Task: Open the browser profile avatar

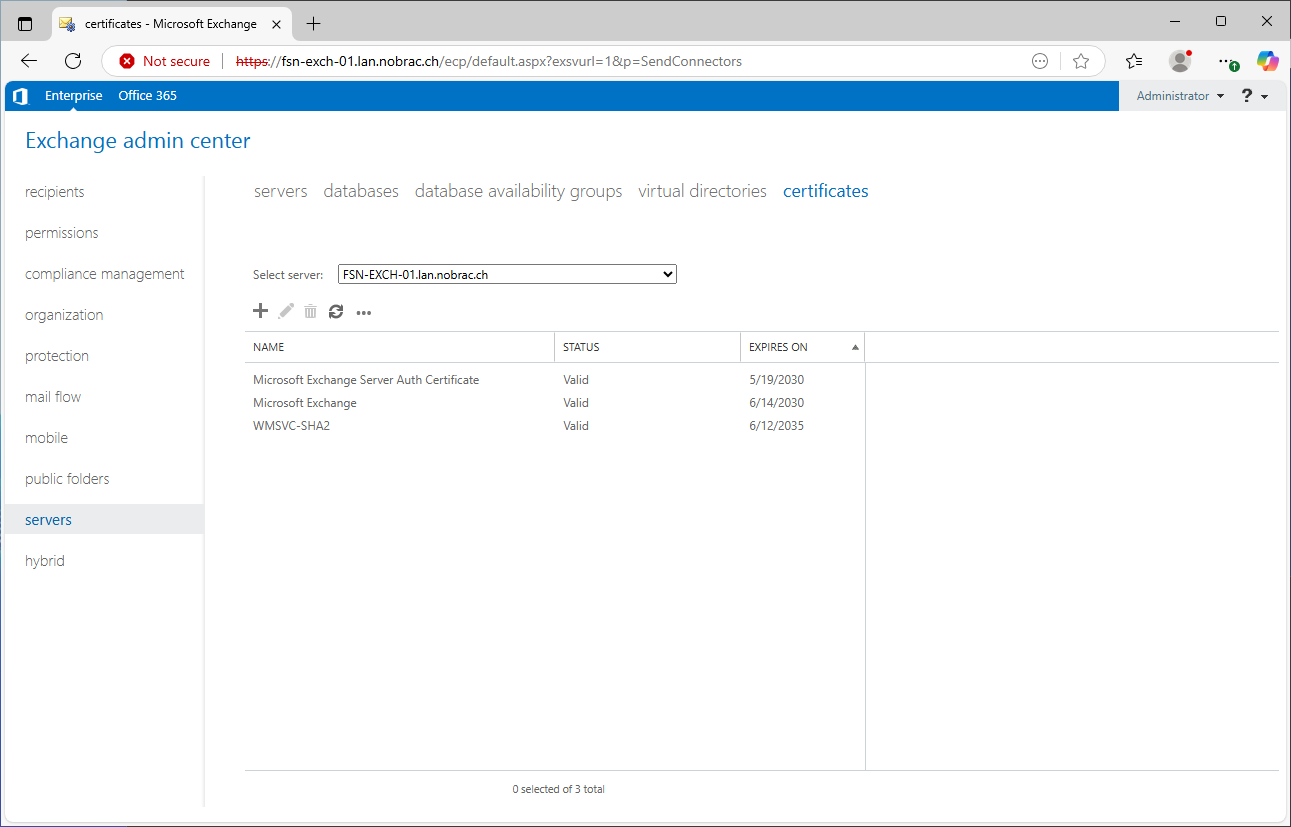Action: tap(1180, 61)
